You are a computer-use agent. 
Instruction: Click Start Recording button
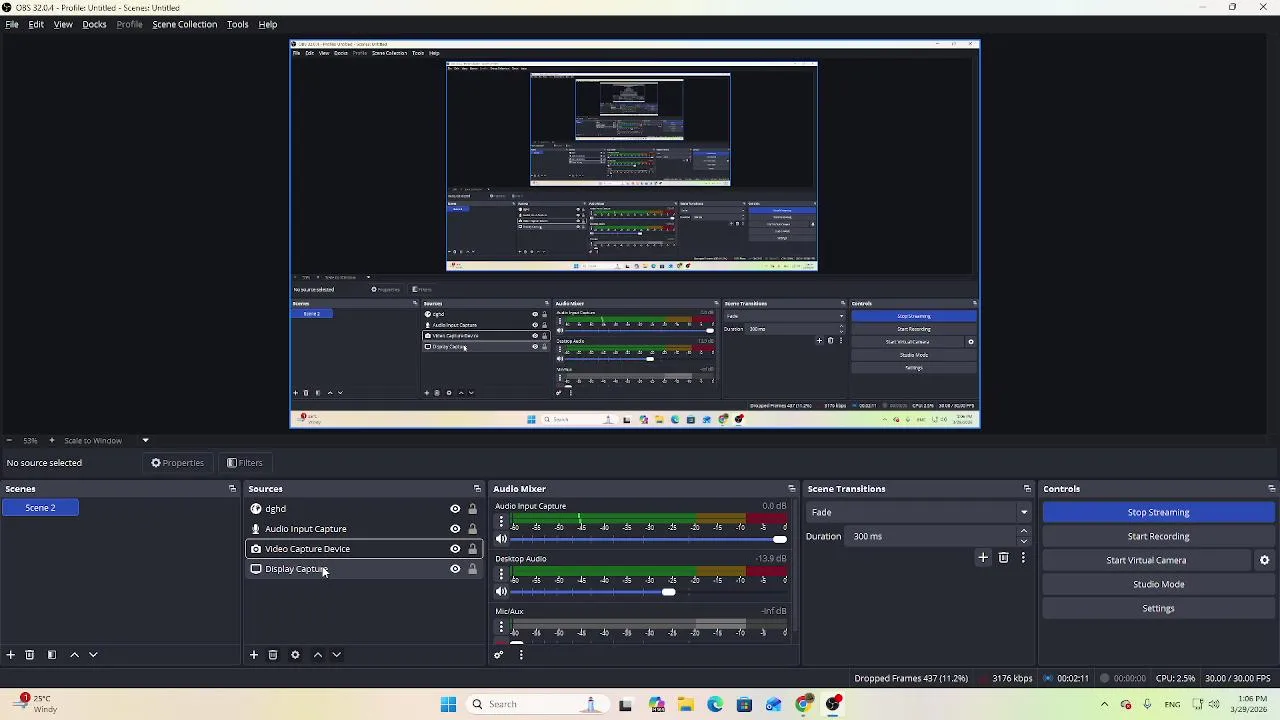pyautogui.click(x=1158, y=537)
